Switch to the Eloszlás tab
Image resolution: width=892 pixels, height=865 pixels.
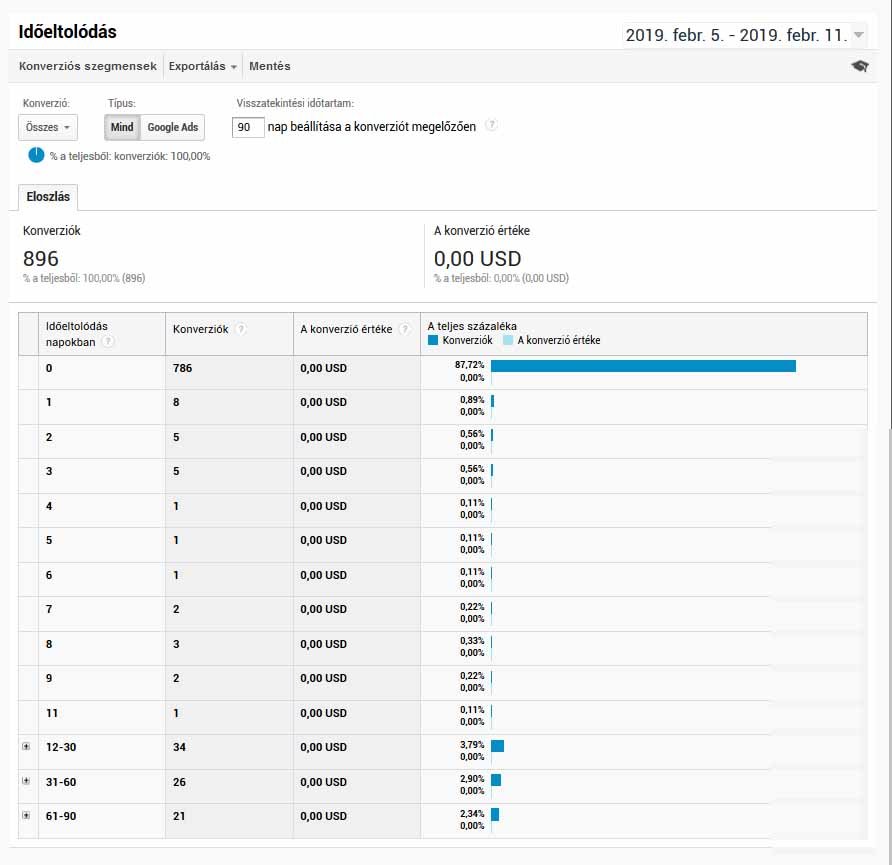pos(48,197)
